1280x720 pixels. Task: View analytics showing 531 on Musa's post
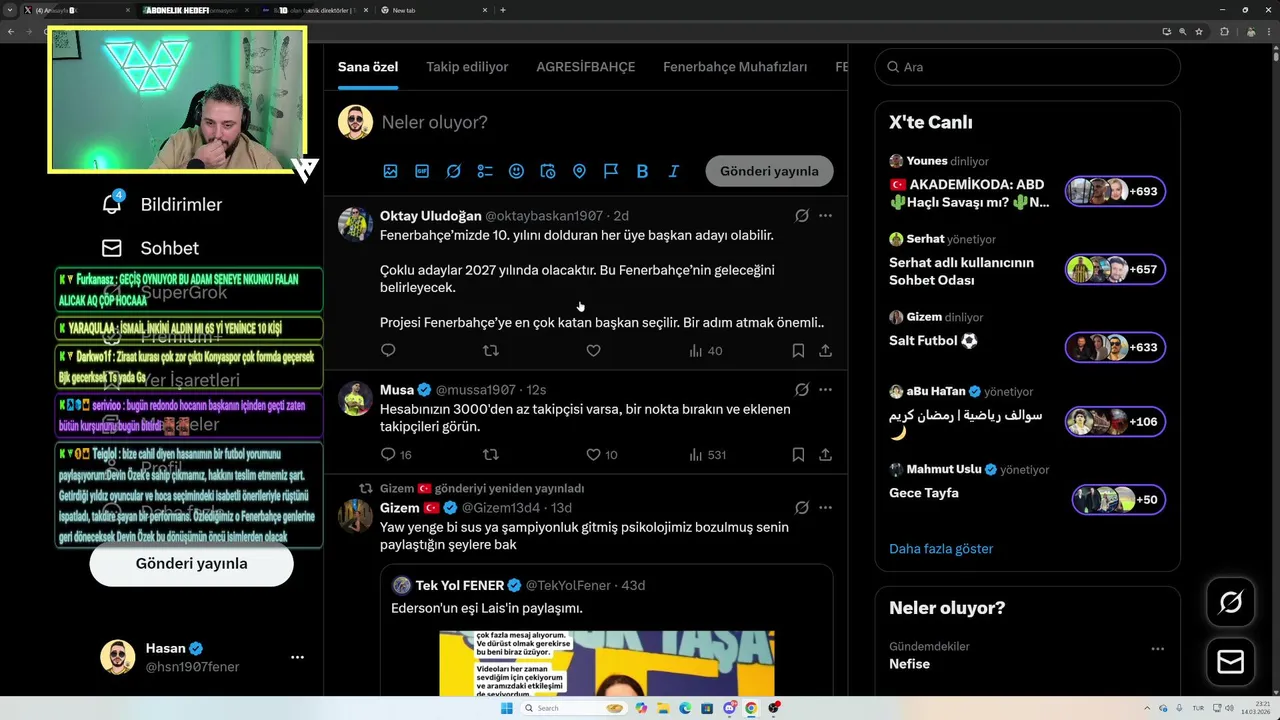tap(707, 454)
